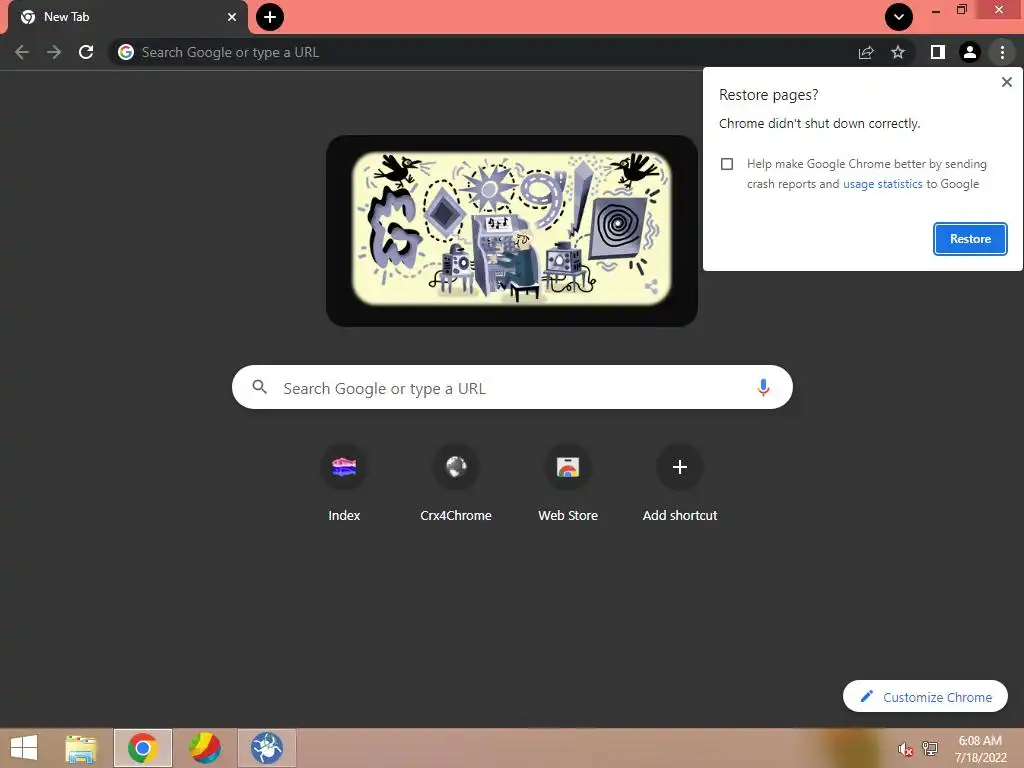
Task: Dismiss the Restore pages popup
Action: pyautogui.click(x=1006, y=82)
